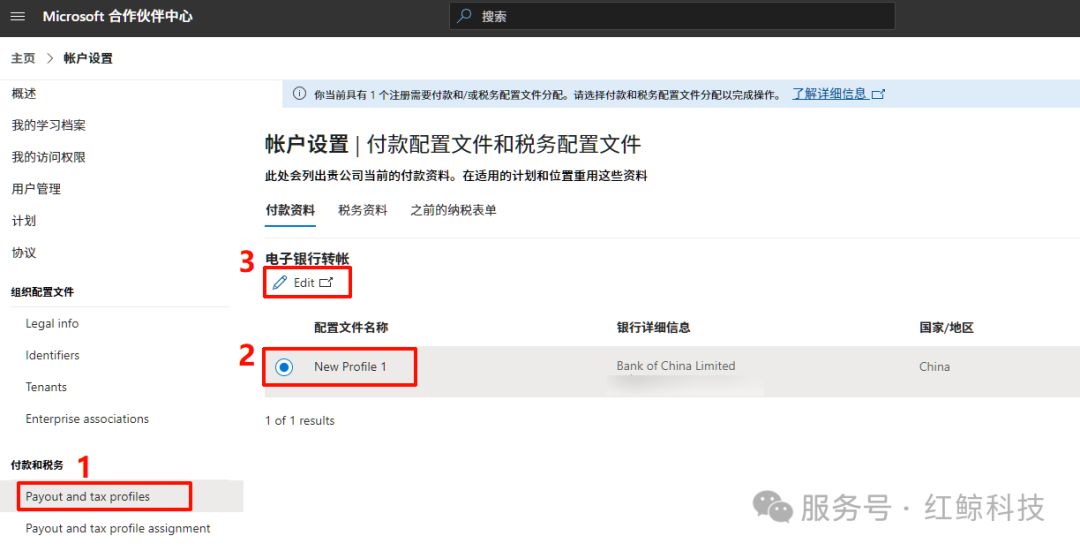Open 我的学习档案 in the sidebar
The width and height of the screenshot is (1080, 551).
[48, 125]
